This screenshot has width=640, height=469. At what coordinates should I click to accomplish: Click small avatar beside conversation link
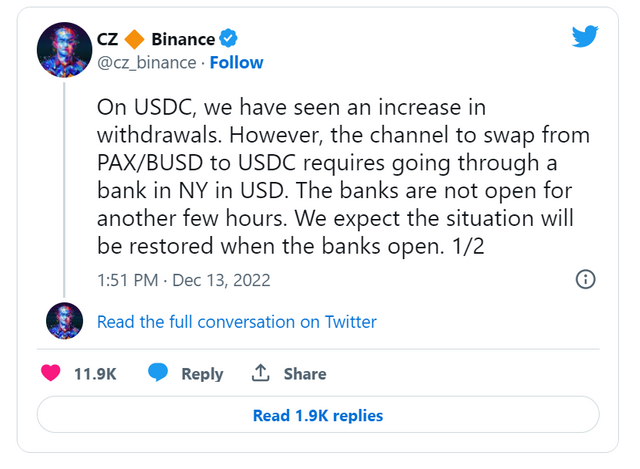(x=65, y=321)
